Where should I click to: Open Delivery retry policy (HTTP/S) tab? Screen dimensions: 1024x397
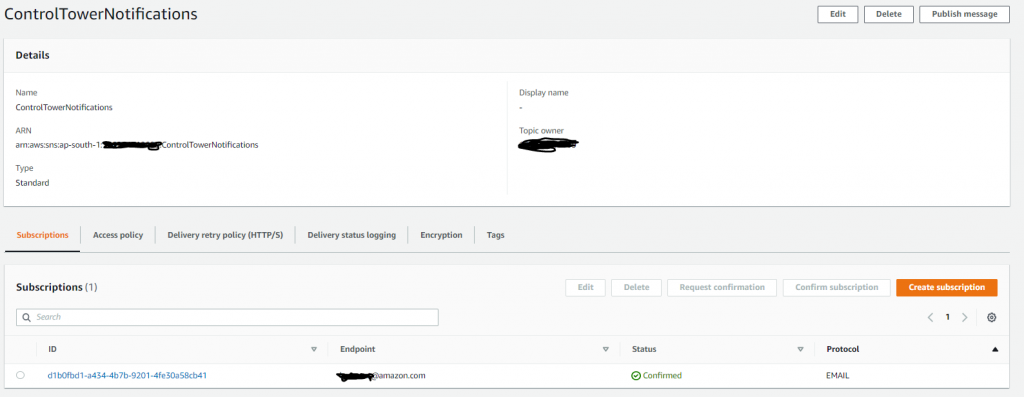click(225, 235)
